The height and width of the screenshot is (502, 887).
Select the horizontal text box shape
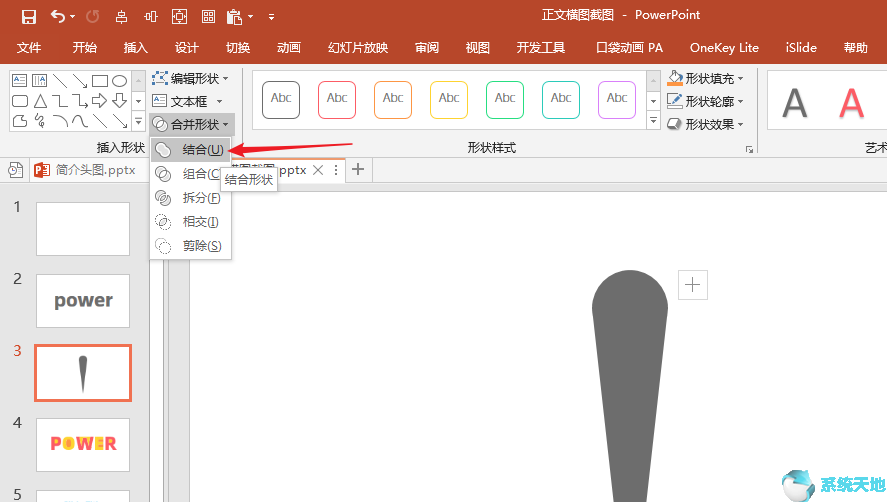[x=19, y=80]
